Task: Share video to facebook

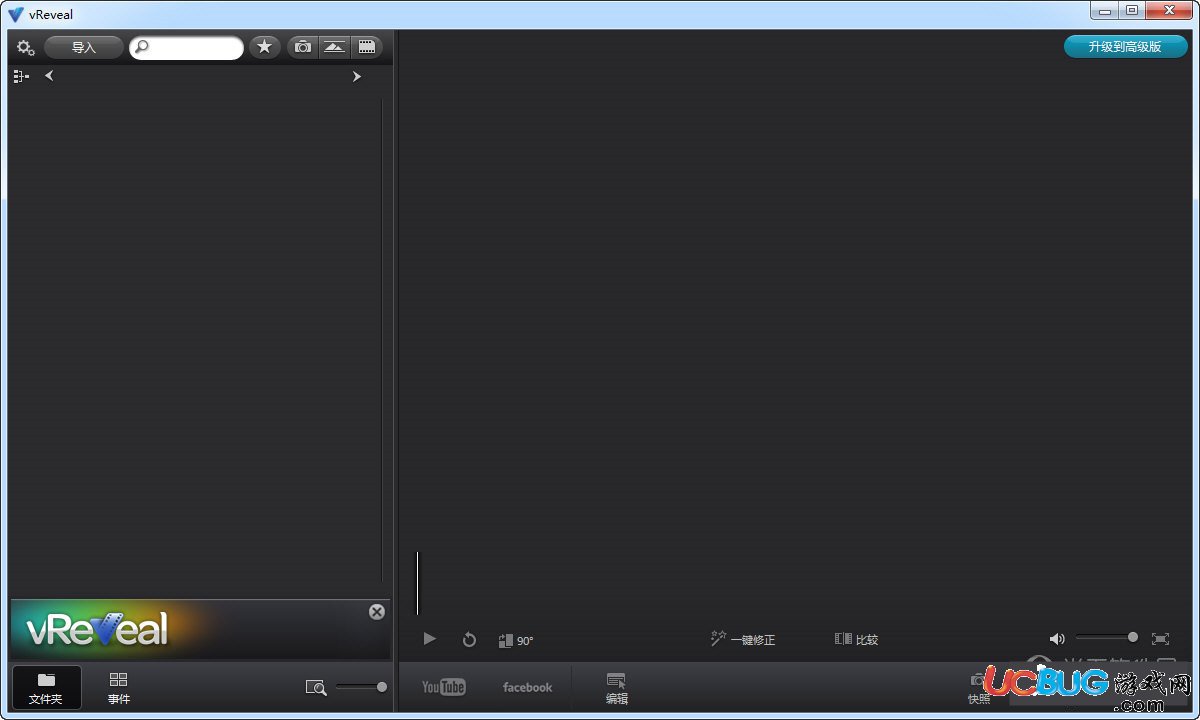Action: tap(528, 687)
